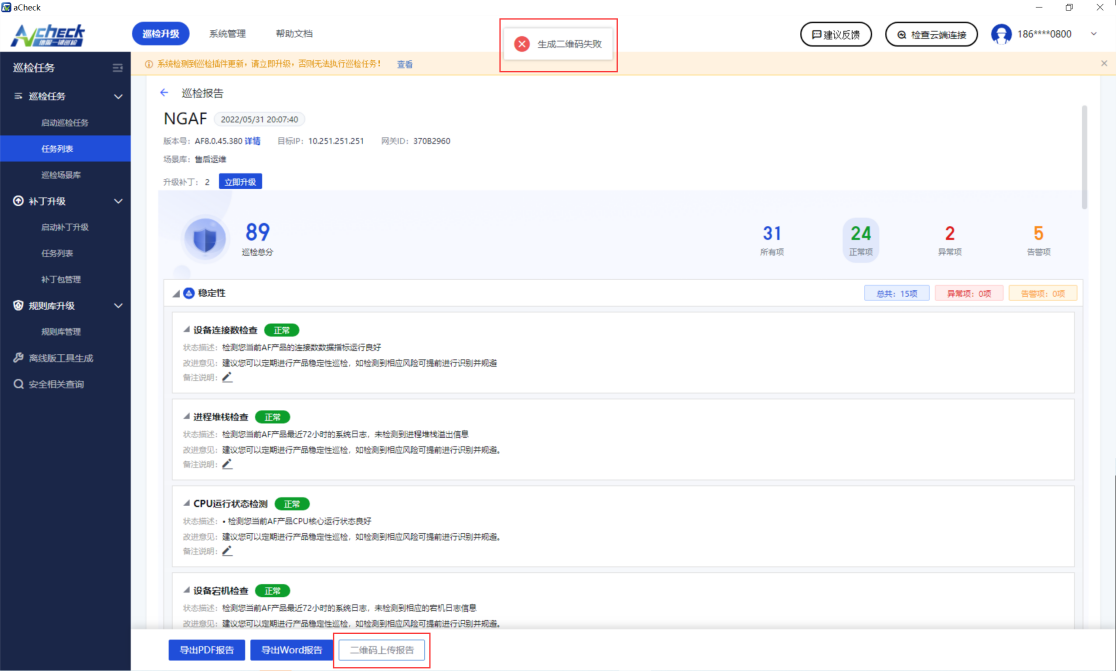This screenshot has height=671, width=1116.
Task: Click the ACheck logo
Action: click(48, 35)
